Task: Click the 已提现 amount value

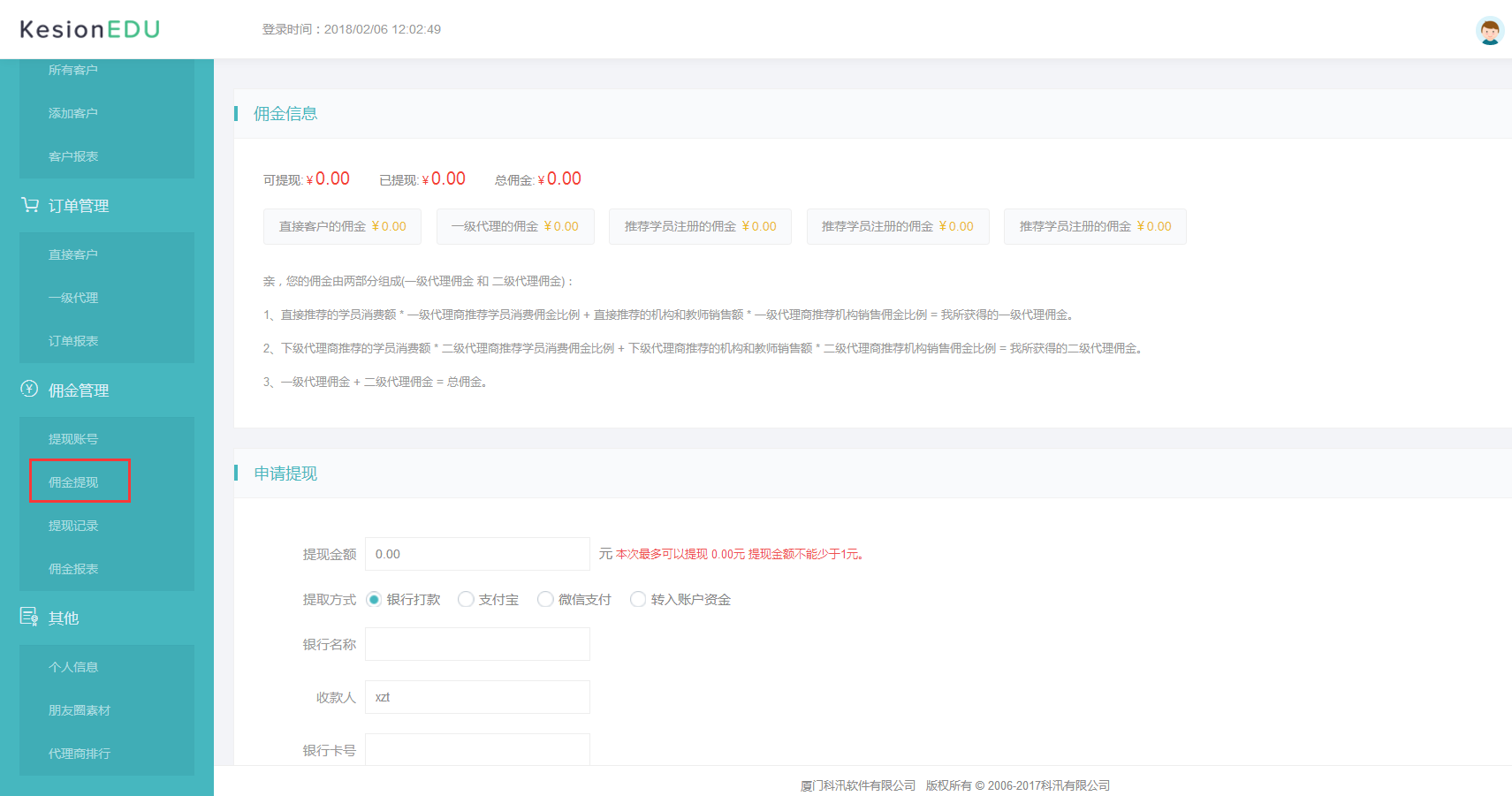Action: [x=444, y=179]
